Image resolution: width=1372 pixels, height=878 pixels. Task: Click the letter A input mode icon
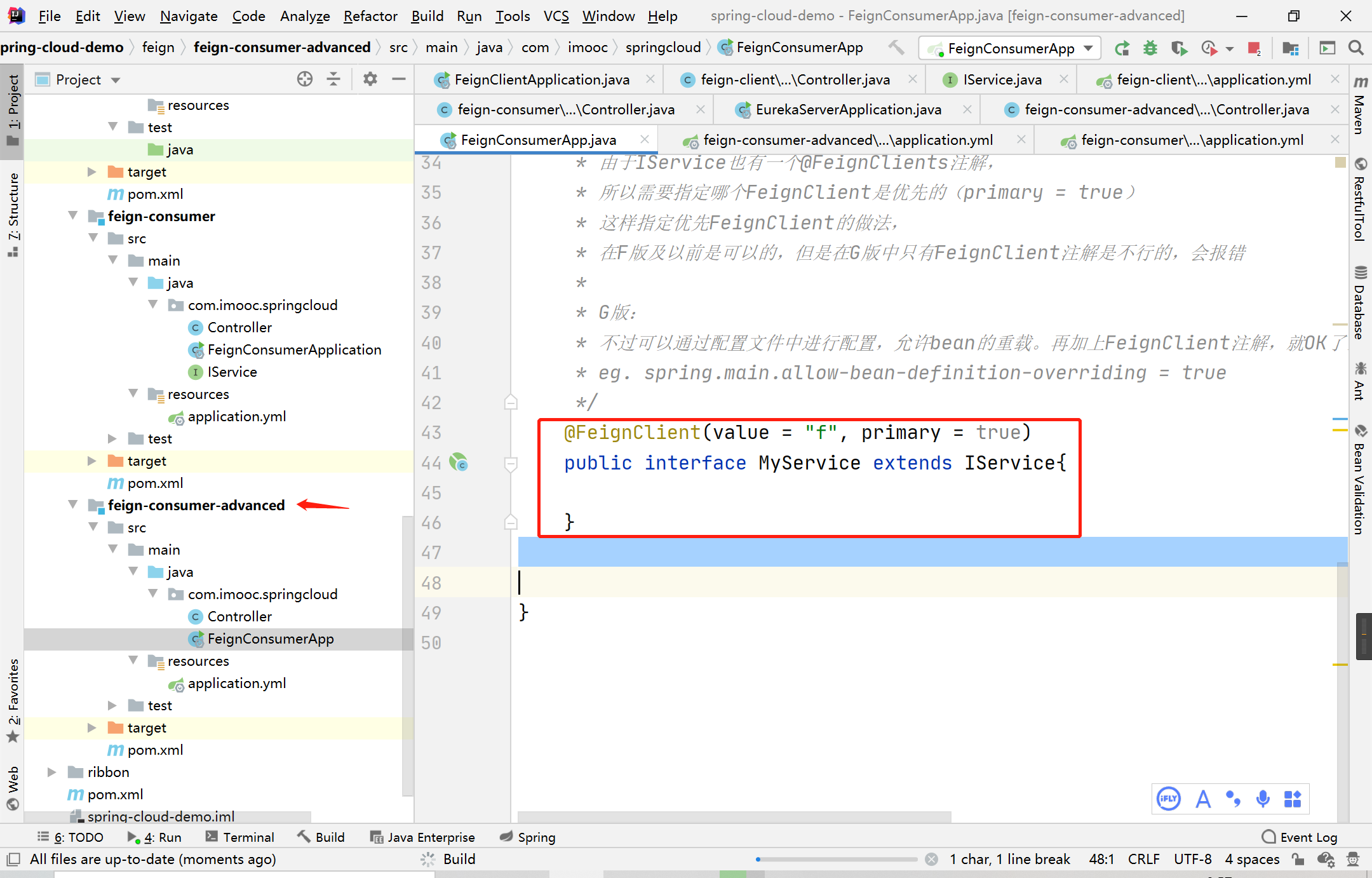coord(1203,799)
